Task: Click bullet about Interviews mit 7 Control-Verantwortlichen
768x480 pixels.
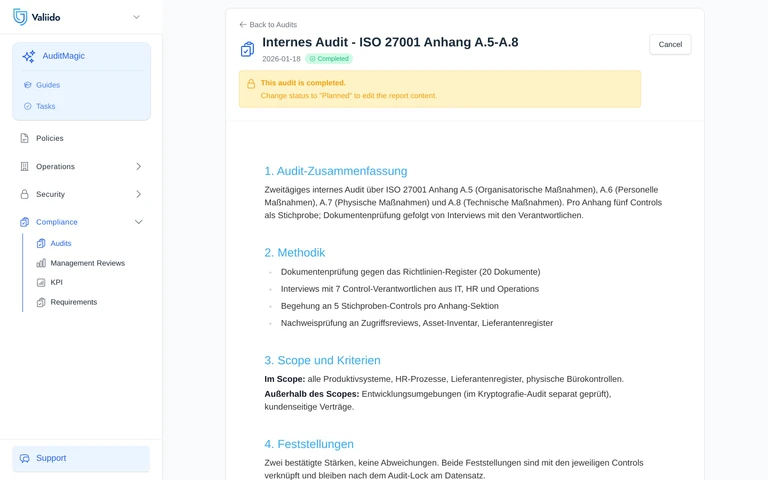Action: coord(409,289)
